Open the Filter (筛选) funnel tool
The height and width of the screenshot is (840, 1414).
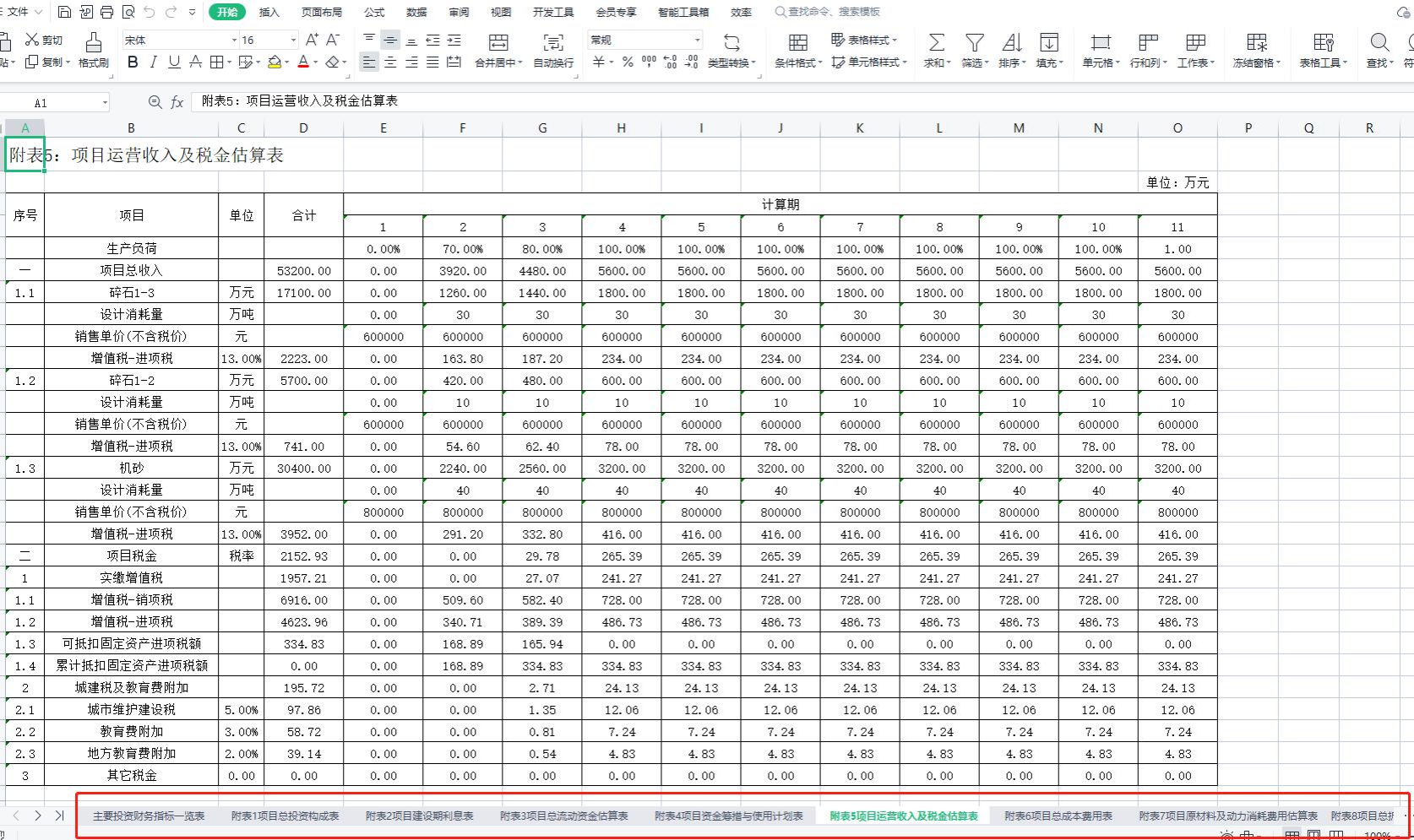coord(974,42)
